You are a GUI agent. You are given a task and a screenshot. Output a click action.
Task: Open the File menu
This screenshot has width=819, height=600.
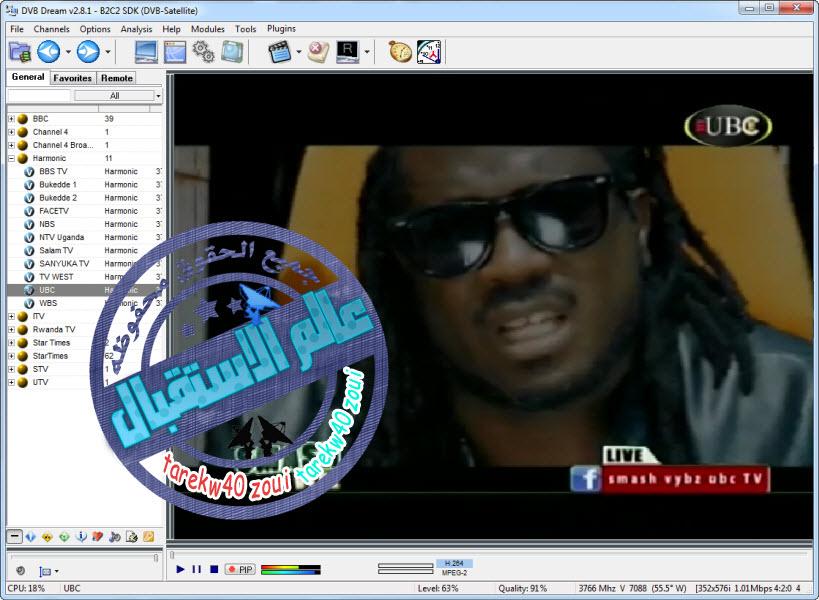[17, 29]
